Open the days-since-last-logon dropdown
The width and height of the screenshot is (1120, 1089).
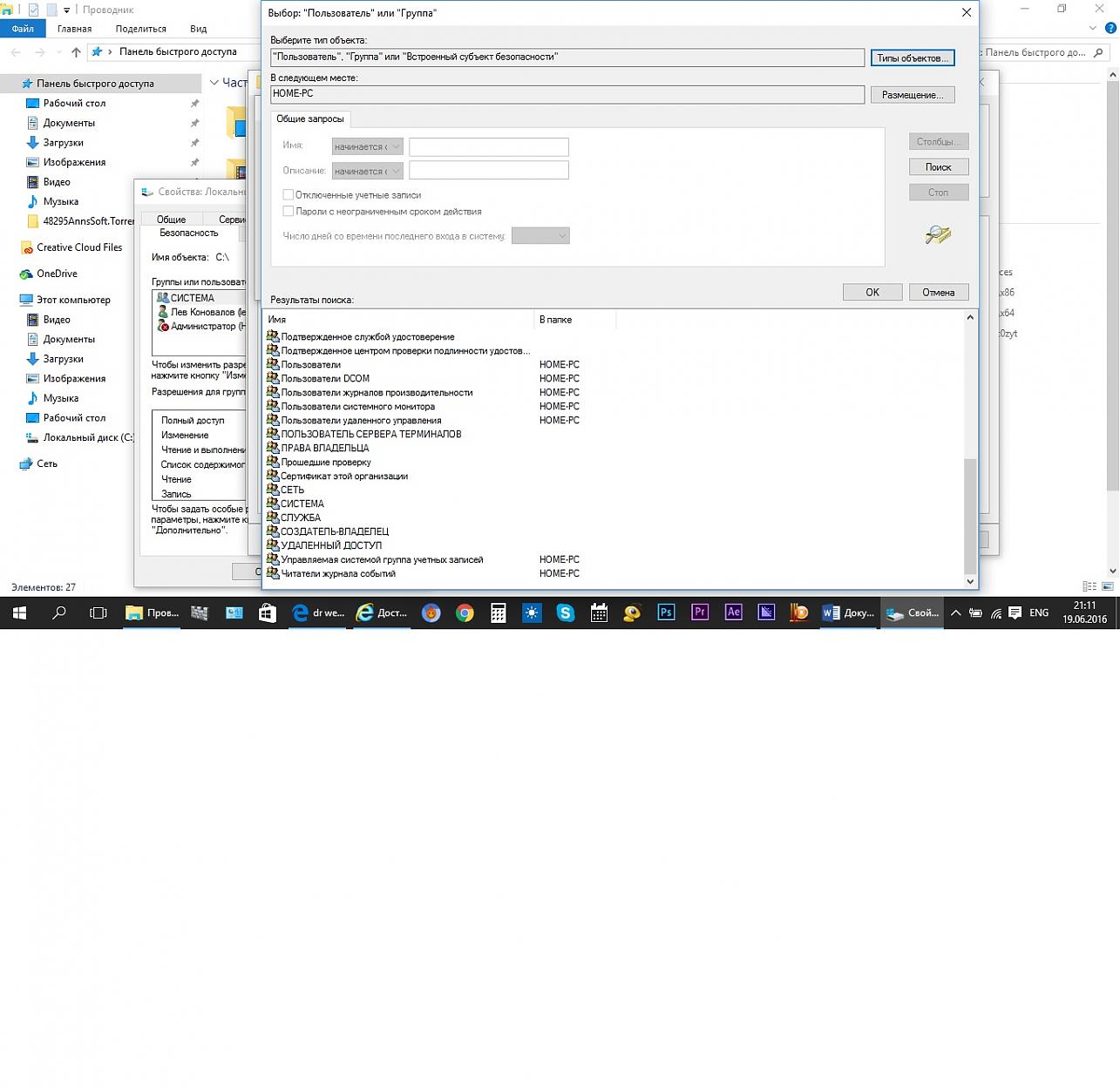coord(540,235)
